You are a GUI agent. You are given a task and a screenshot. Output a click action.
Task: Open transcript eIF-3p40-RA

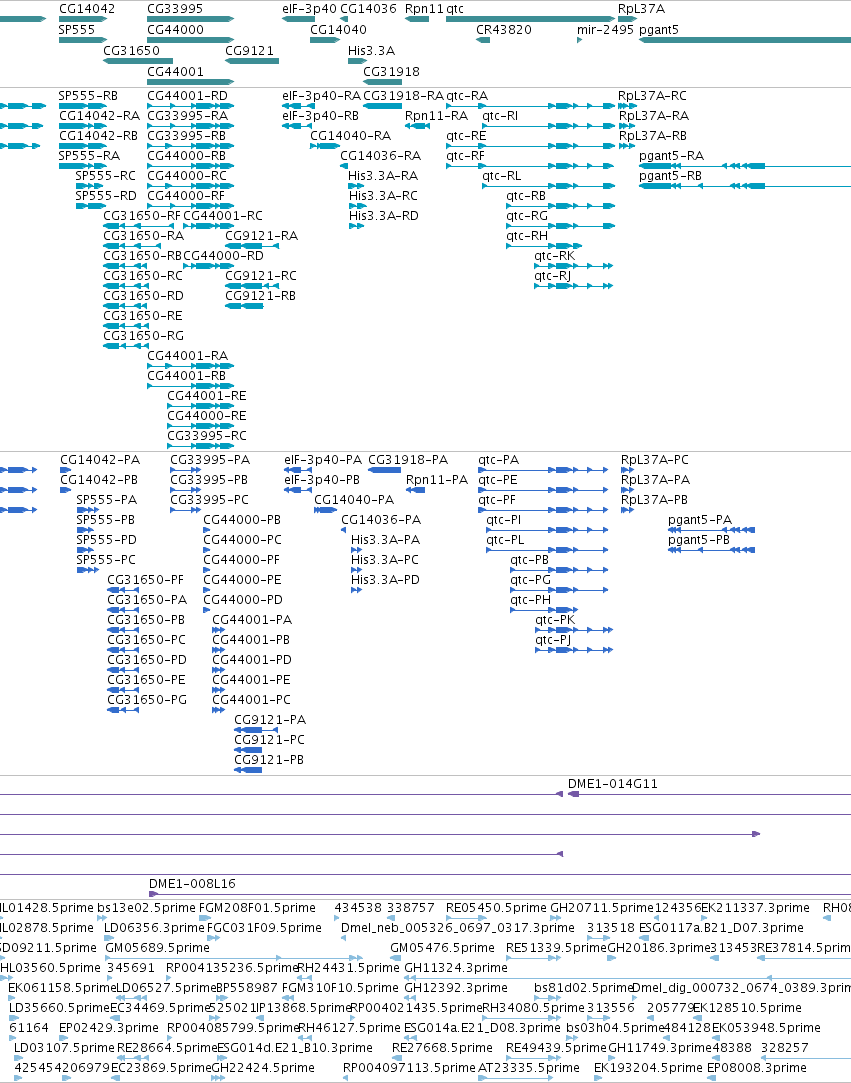321,95
